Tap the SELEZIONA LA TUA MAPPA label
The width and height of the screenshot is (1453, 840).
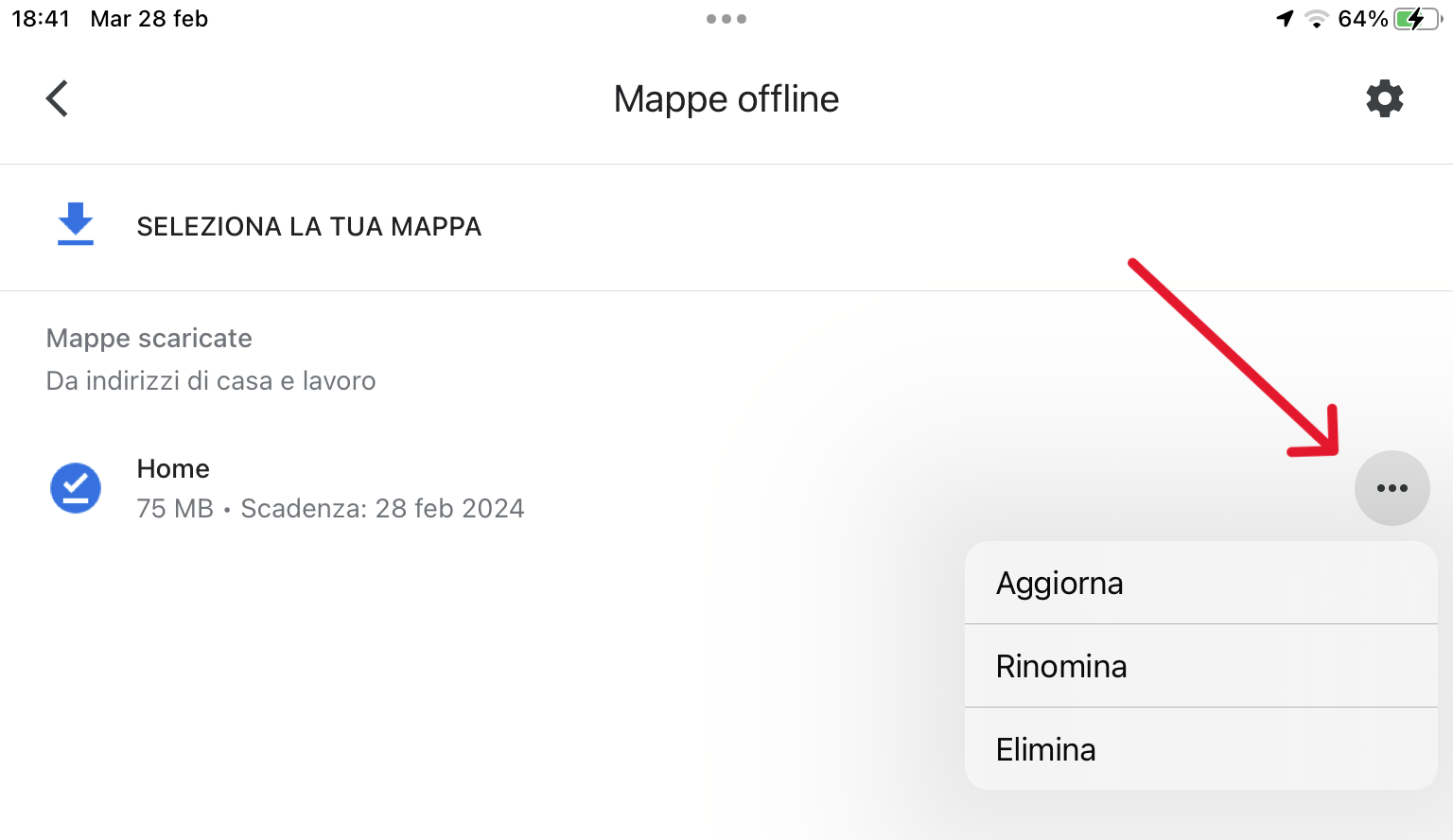click(309, 227)
